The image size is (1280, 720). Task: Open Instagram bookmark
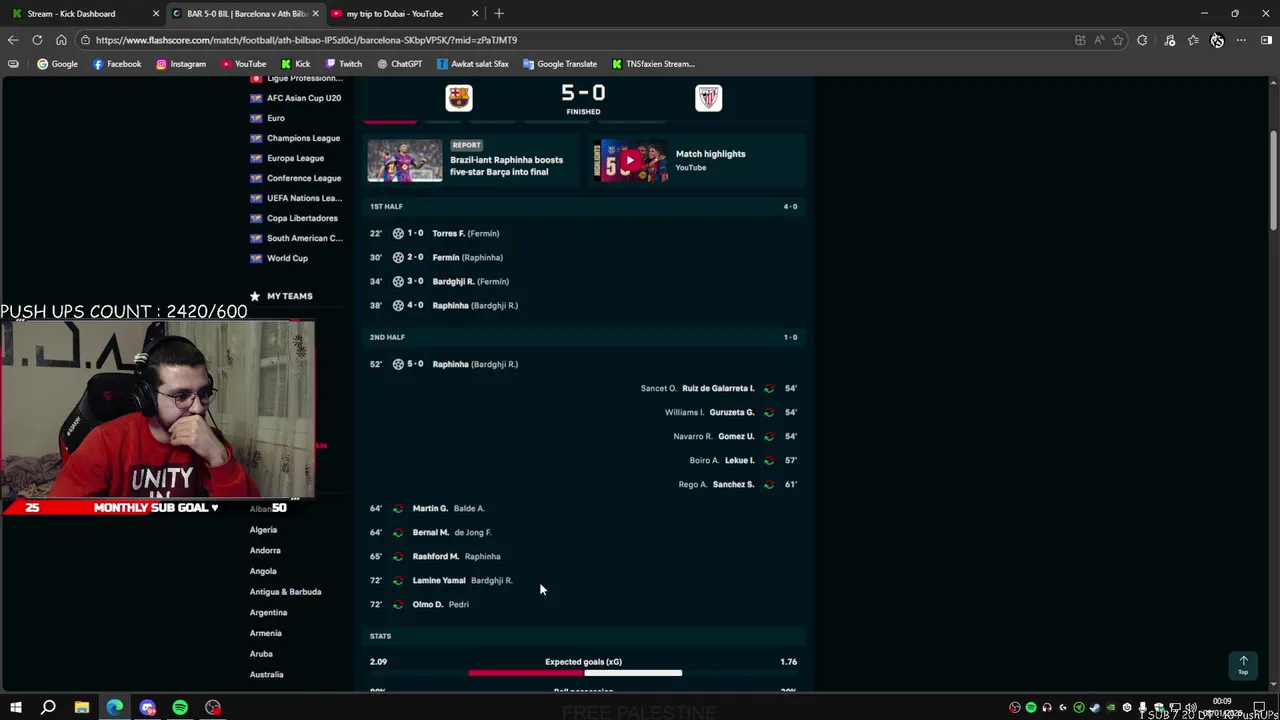coord(181,64)
